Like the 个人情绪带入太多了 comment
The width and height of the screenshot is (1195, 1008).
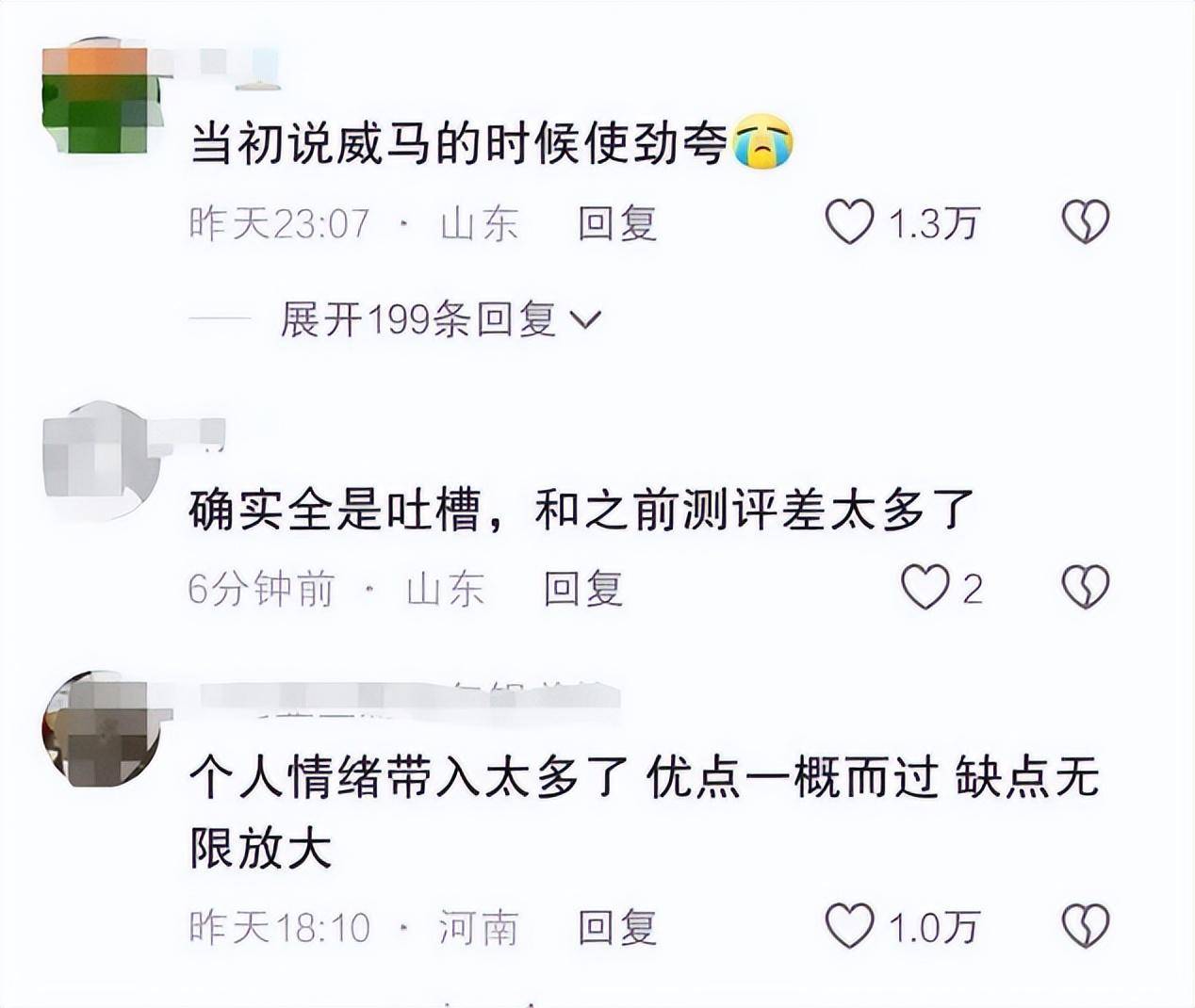(849, 926)
